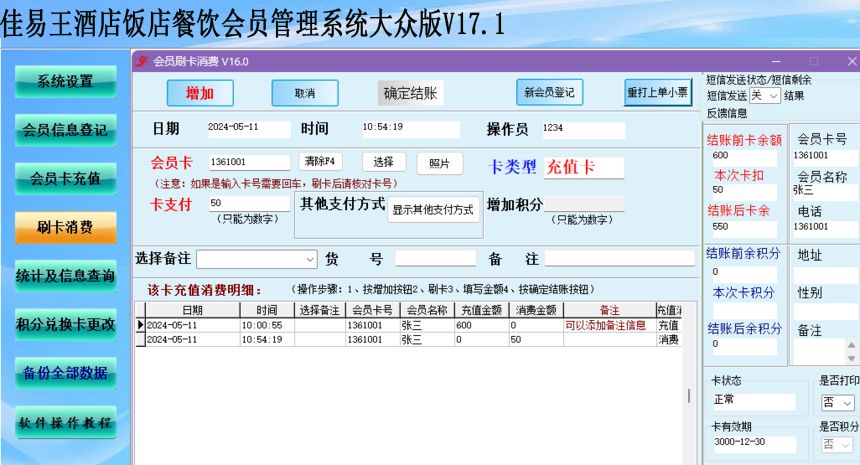Click the 照片 button
Viewport: 860px width, 465px height.
[439, 163]
